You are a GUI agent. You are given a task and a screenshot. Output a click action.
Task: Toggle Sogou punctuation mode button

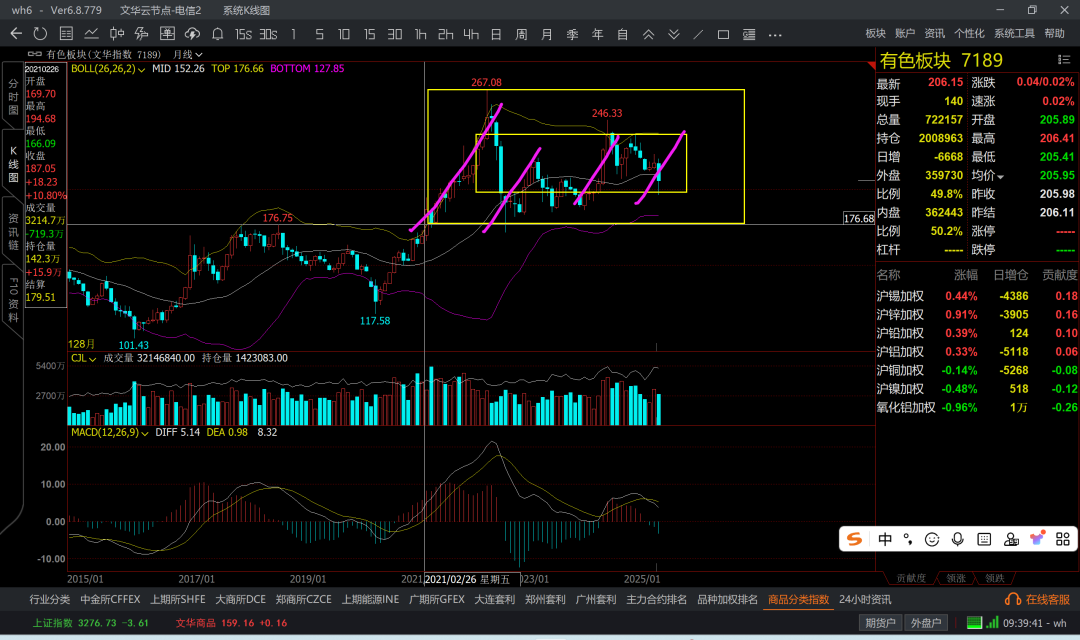click(908, 539)
